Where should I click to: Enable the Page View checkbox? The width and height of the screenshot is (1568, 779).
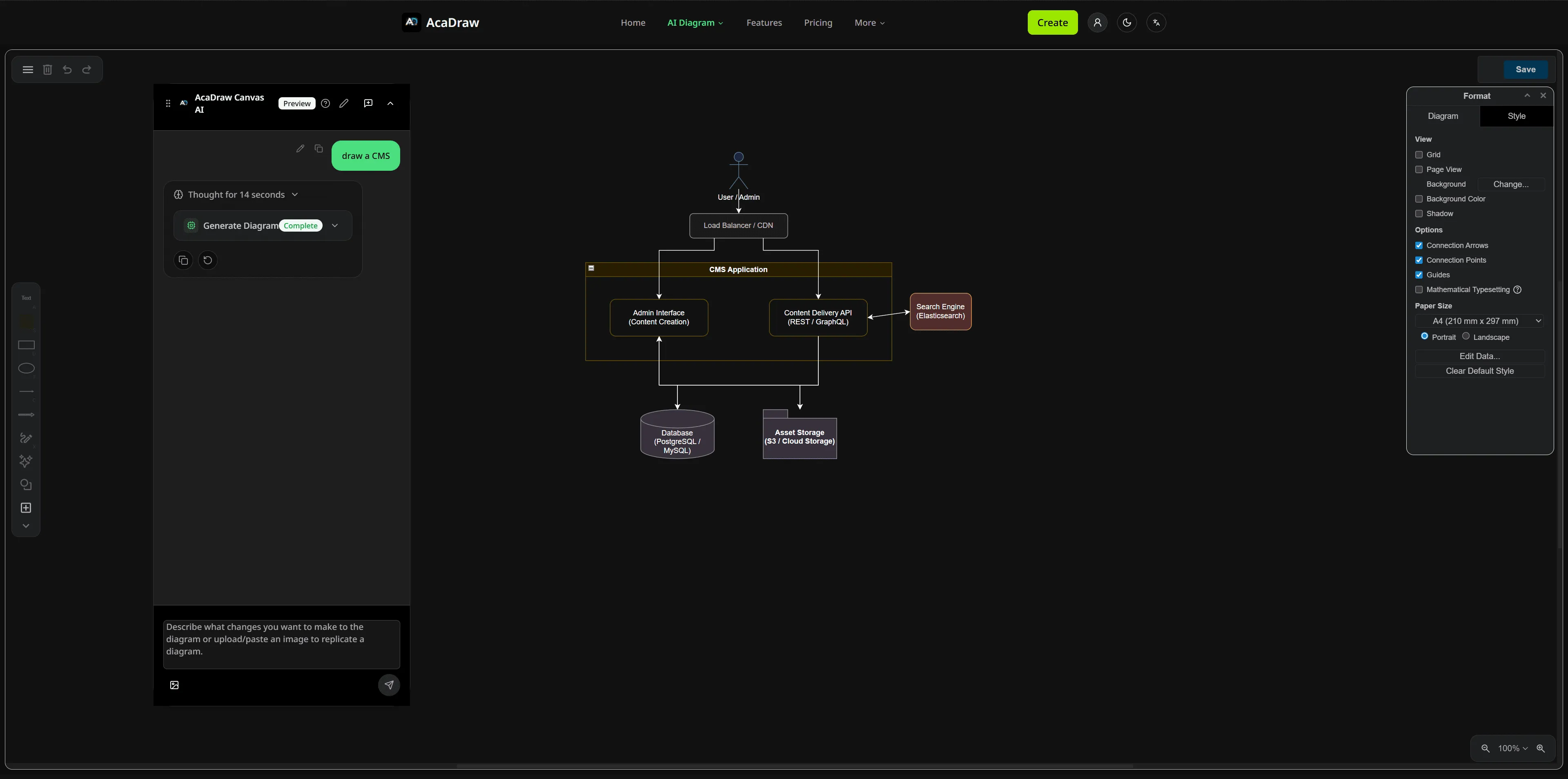(x=1419, y=170)
